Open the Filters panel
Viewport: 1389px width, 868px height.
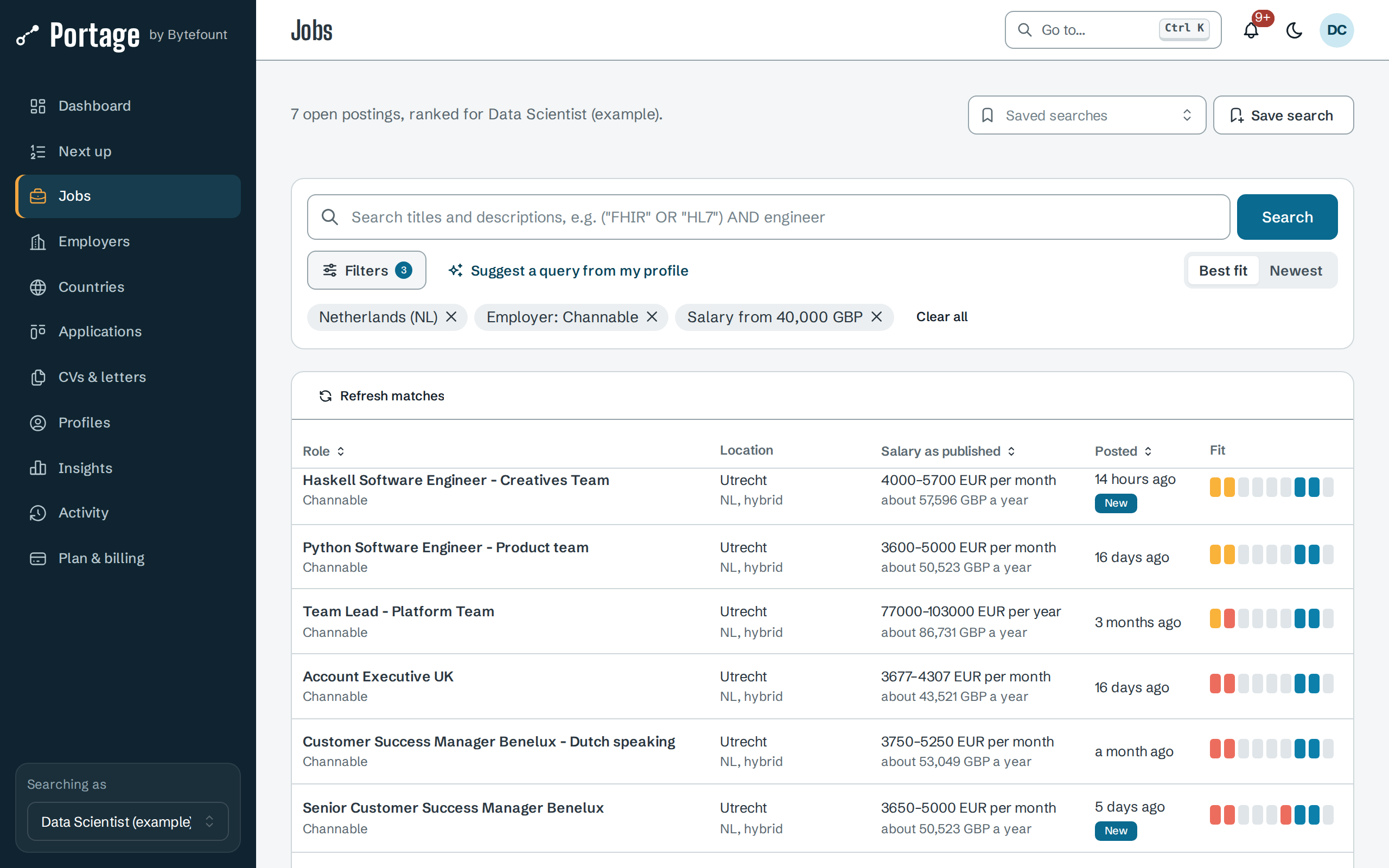click(x=366, y=270)
